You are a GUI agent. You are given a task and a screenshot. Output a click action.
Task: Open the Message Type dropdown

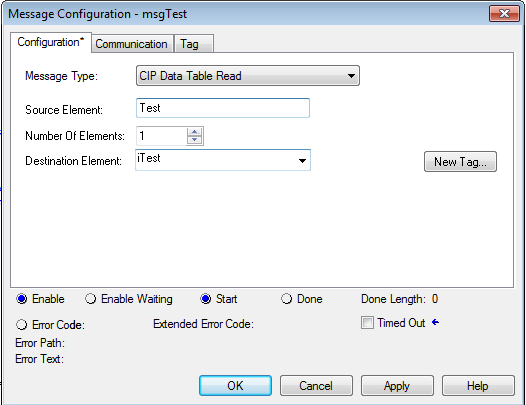pos(248,76)
